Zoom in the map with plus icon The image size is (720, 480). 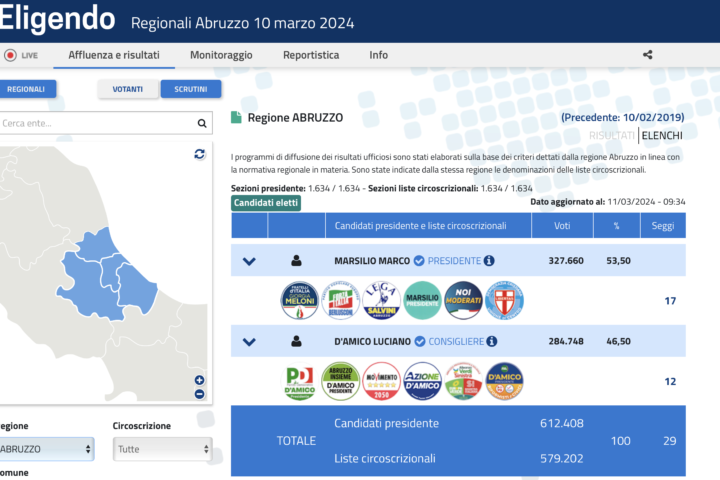pyautogui.click(x=199, y=380)
